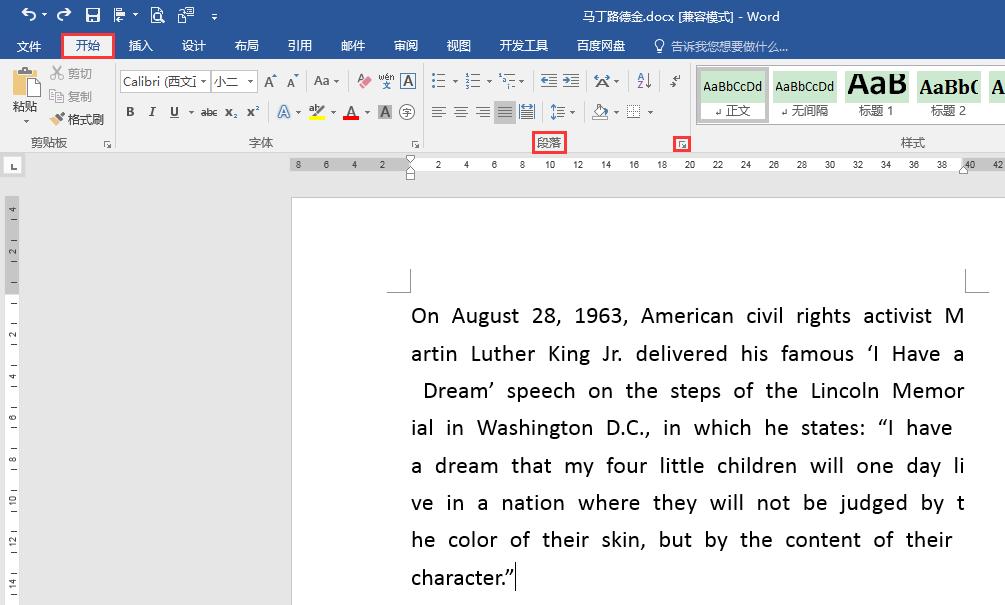The image size is (1005, 605).
Task: Increase paragraph indent
Action: 570,81
